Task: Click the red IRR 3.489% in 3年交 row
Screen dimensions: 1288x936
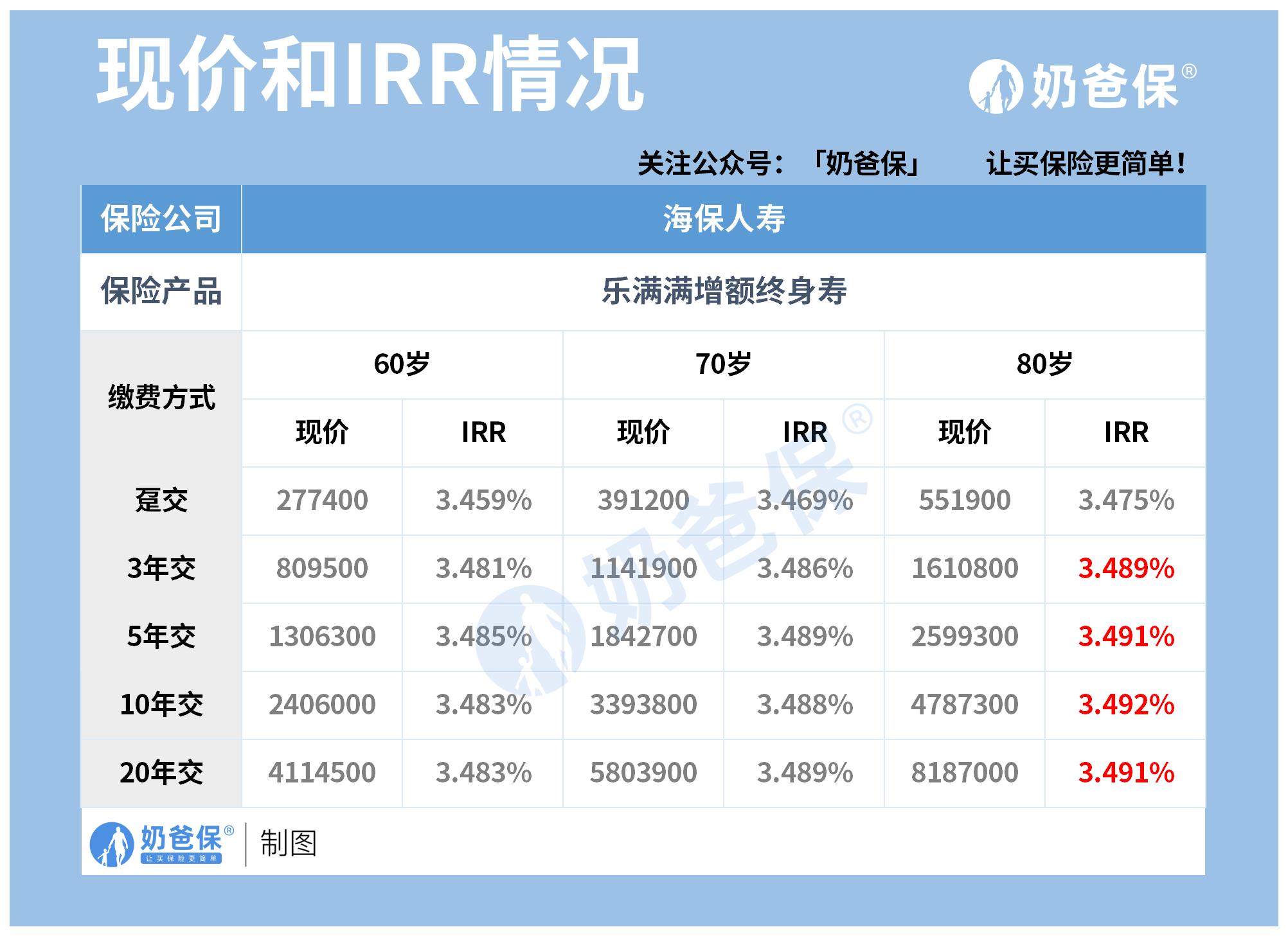Action: click(1126, 569)
